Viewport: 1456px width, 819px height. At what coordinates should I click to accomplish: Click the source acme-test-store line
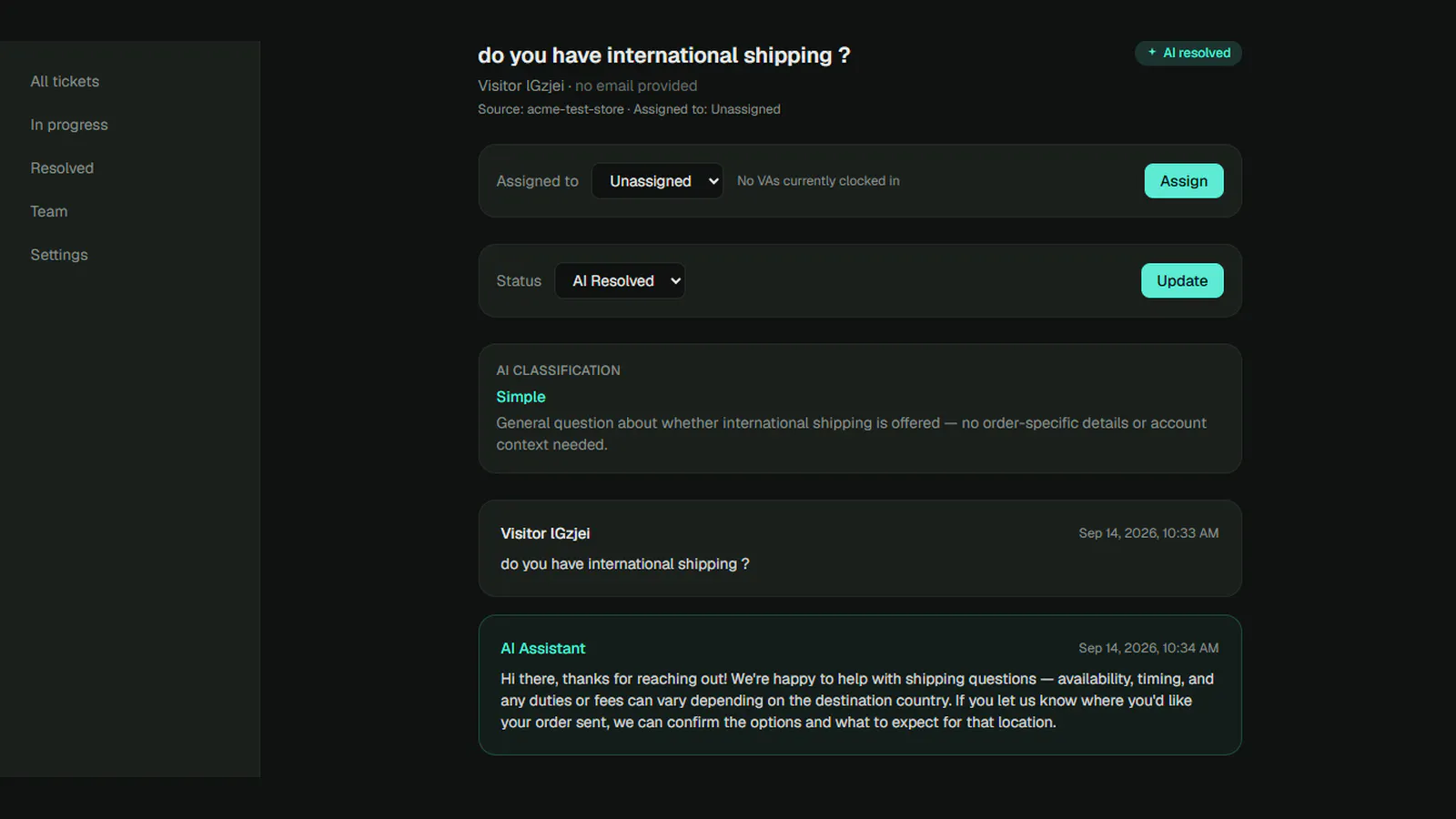(629, 109)
